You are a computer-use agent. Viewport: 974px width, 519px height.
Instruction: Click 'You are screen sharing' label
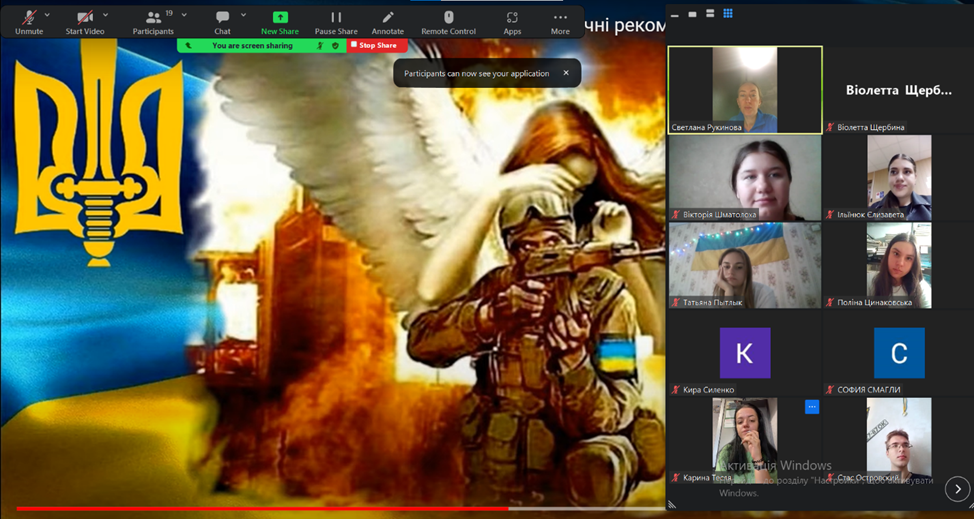tap(252, 45)
